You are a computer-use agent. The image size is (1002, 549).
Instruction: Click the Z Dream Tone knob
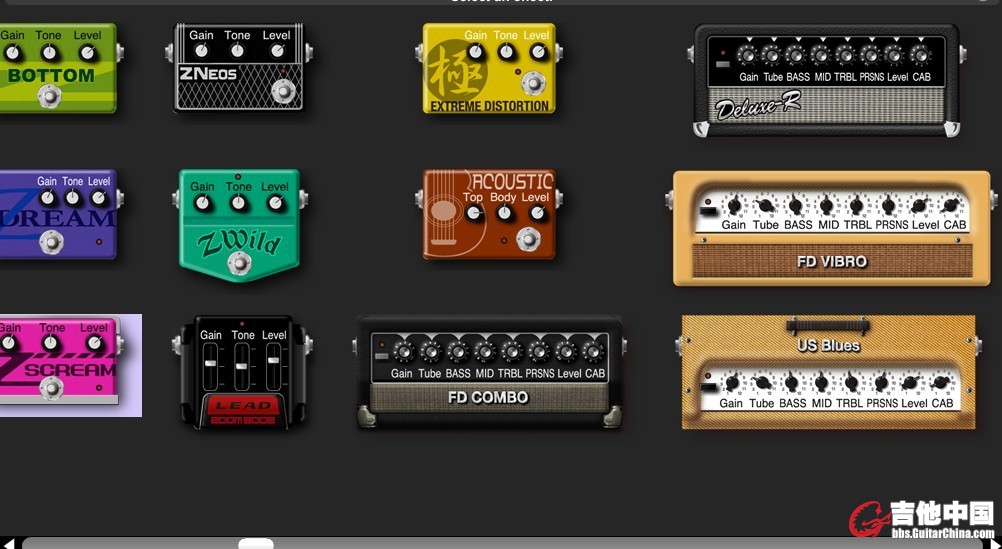[x=72, y=198]
